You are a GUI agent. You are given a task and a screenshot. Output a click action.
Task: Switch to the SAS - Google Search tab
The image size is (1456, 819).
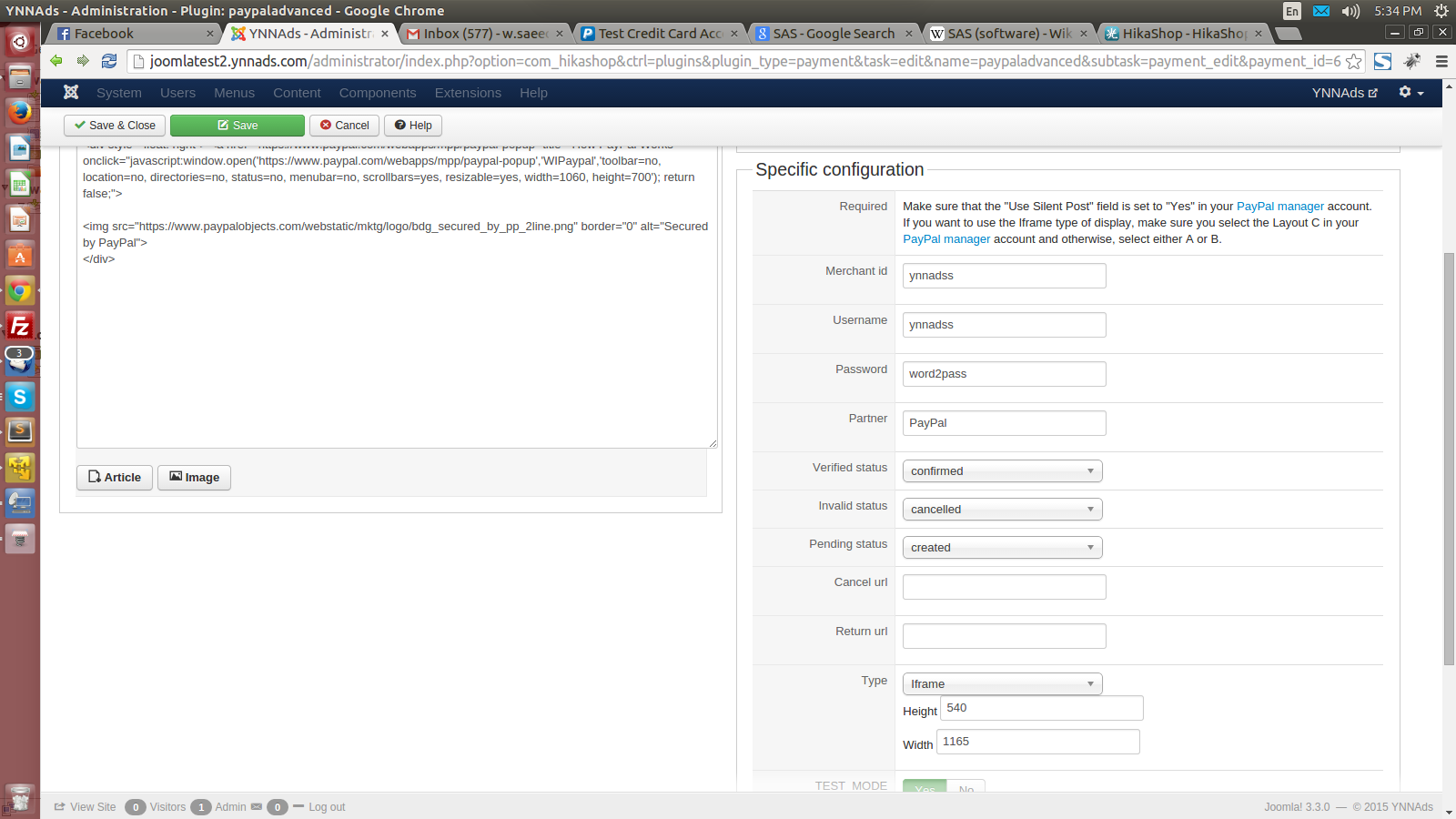click(834, 34)
